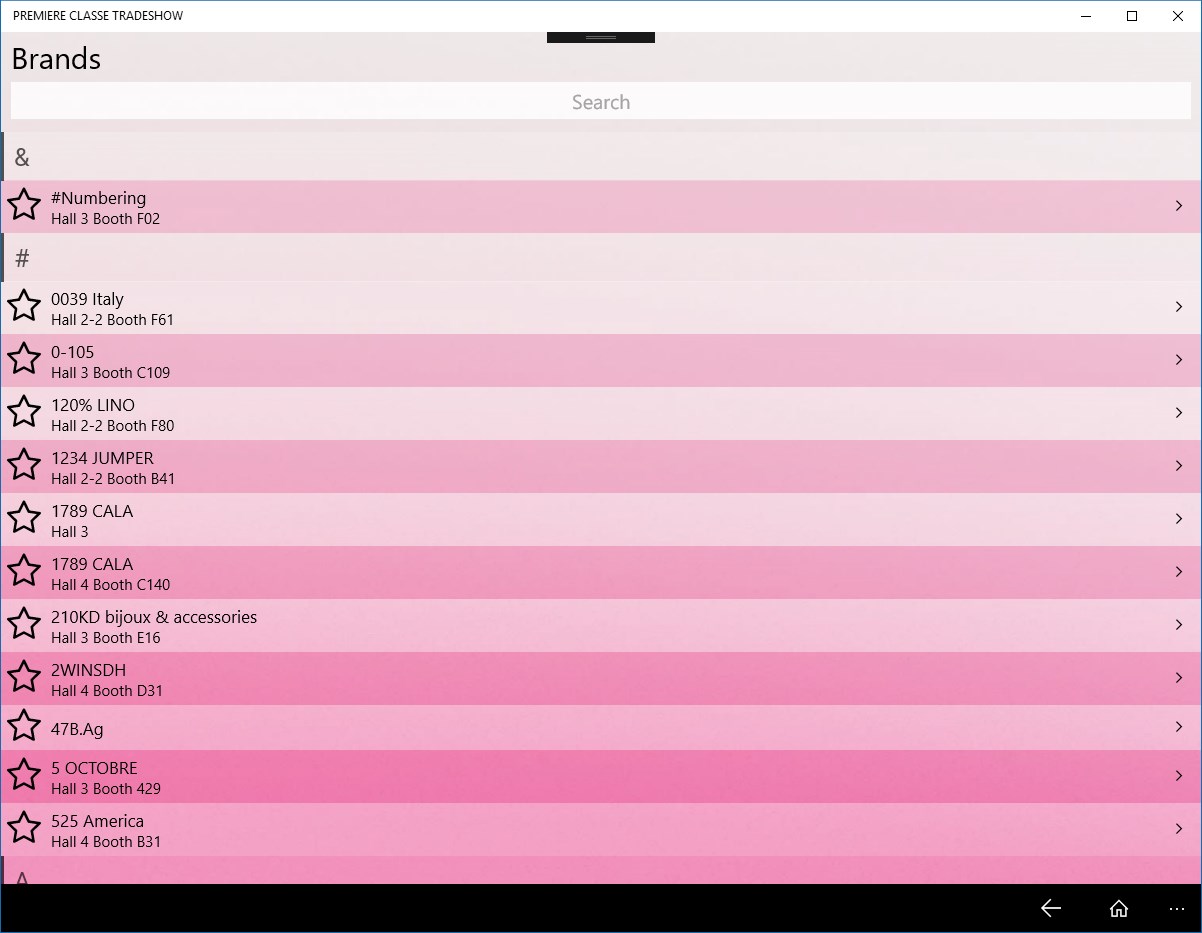Open 0-105 details chevron
Image resolution: width=1202 pixels, height=933 pixels.
tap(1179, 360)
